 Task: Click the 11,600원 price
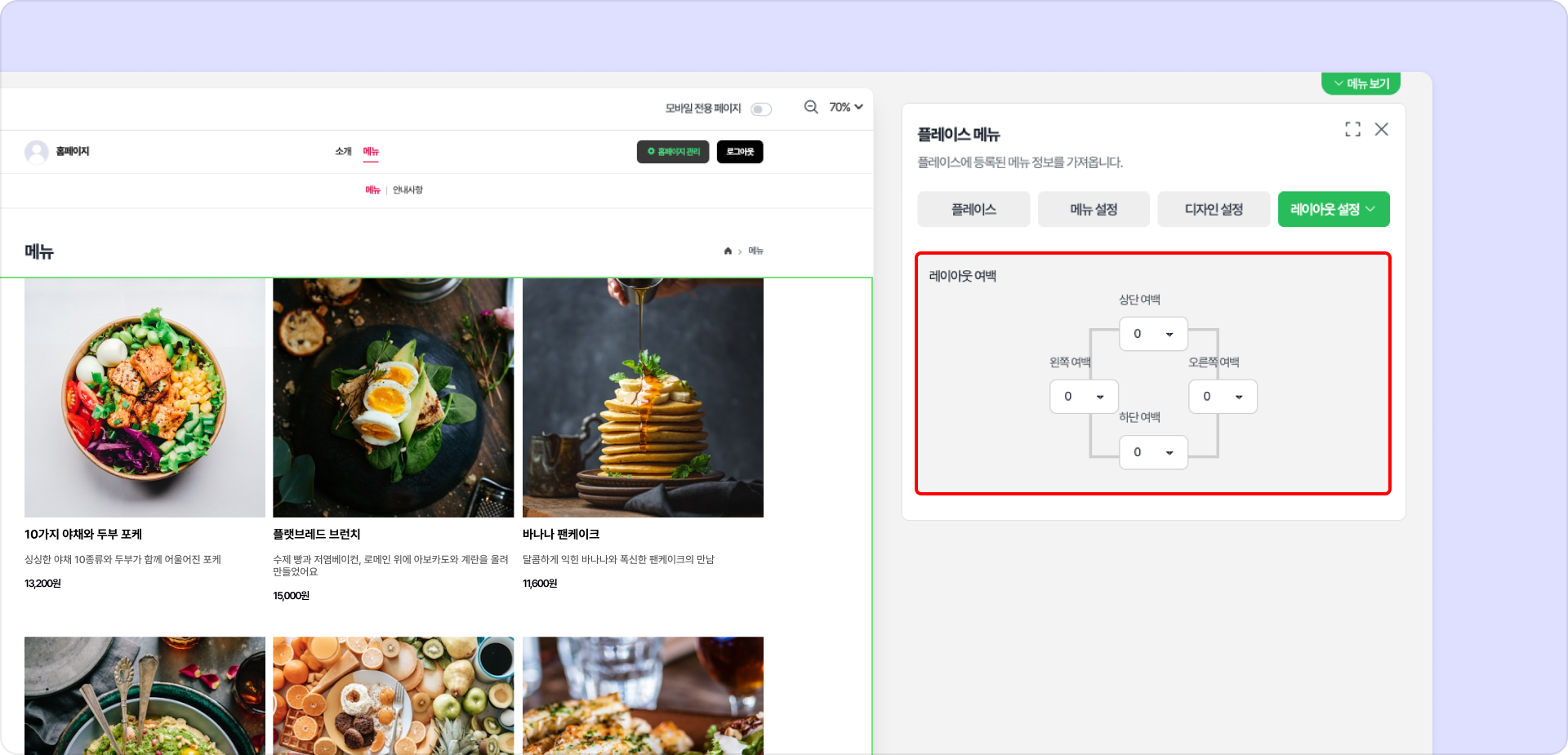click(540, 584)
